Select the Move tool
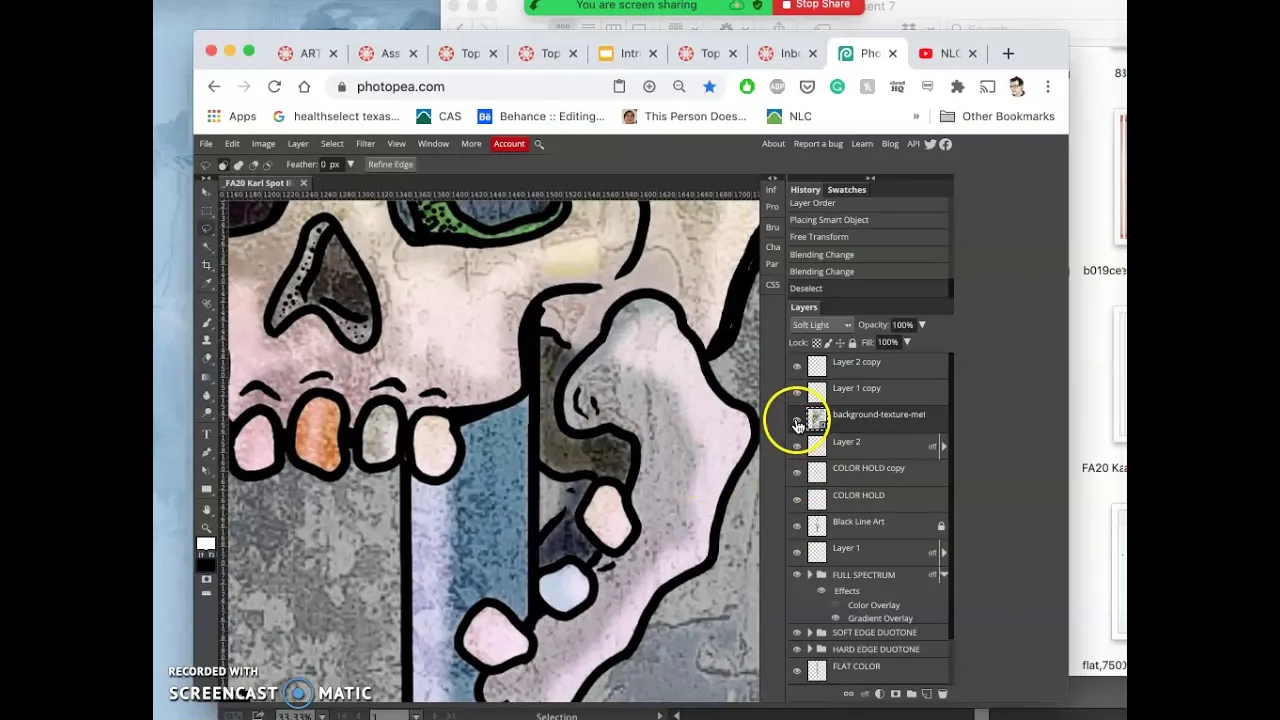The height and width of the screenshot is (720, 1280). pos(207,192)
